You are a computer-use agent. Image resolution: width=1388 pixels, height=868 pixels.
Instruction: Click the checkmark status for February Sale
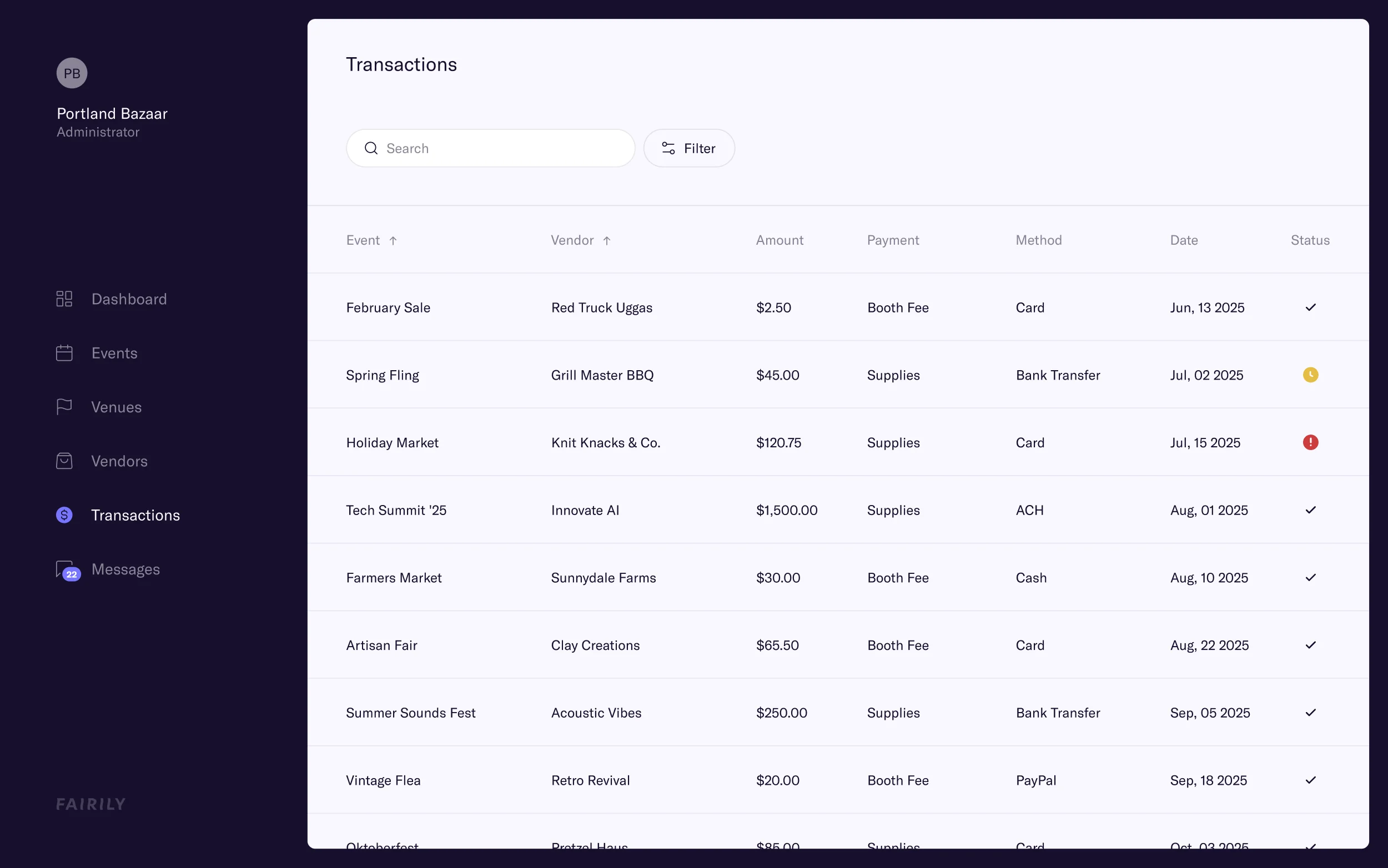(1310, 307)
